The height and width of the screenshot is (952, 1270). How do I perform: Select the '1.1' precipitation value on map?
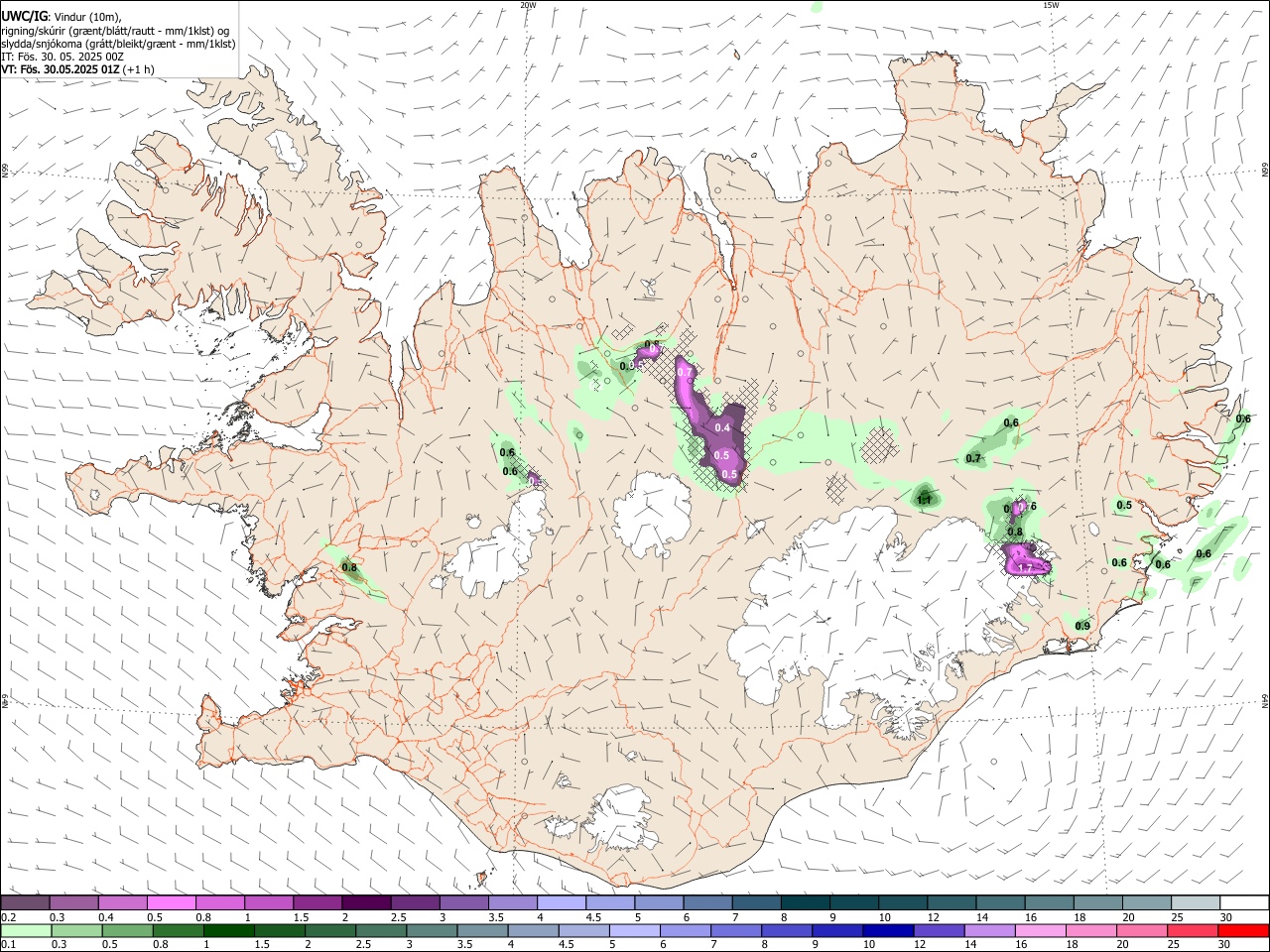pyautogui.click(x=924, y=500)
